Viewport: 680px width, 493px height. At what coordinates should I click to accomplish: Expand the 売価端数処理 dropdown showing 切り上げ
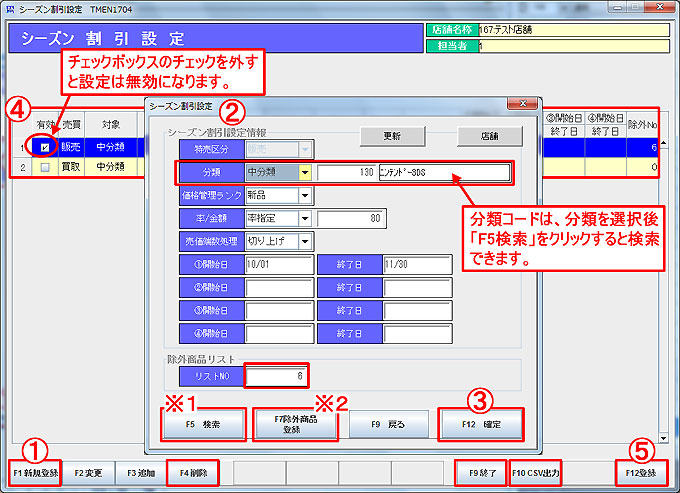(305, 241)
